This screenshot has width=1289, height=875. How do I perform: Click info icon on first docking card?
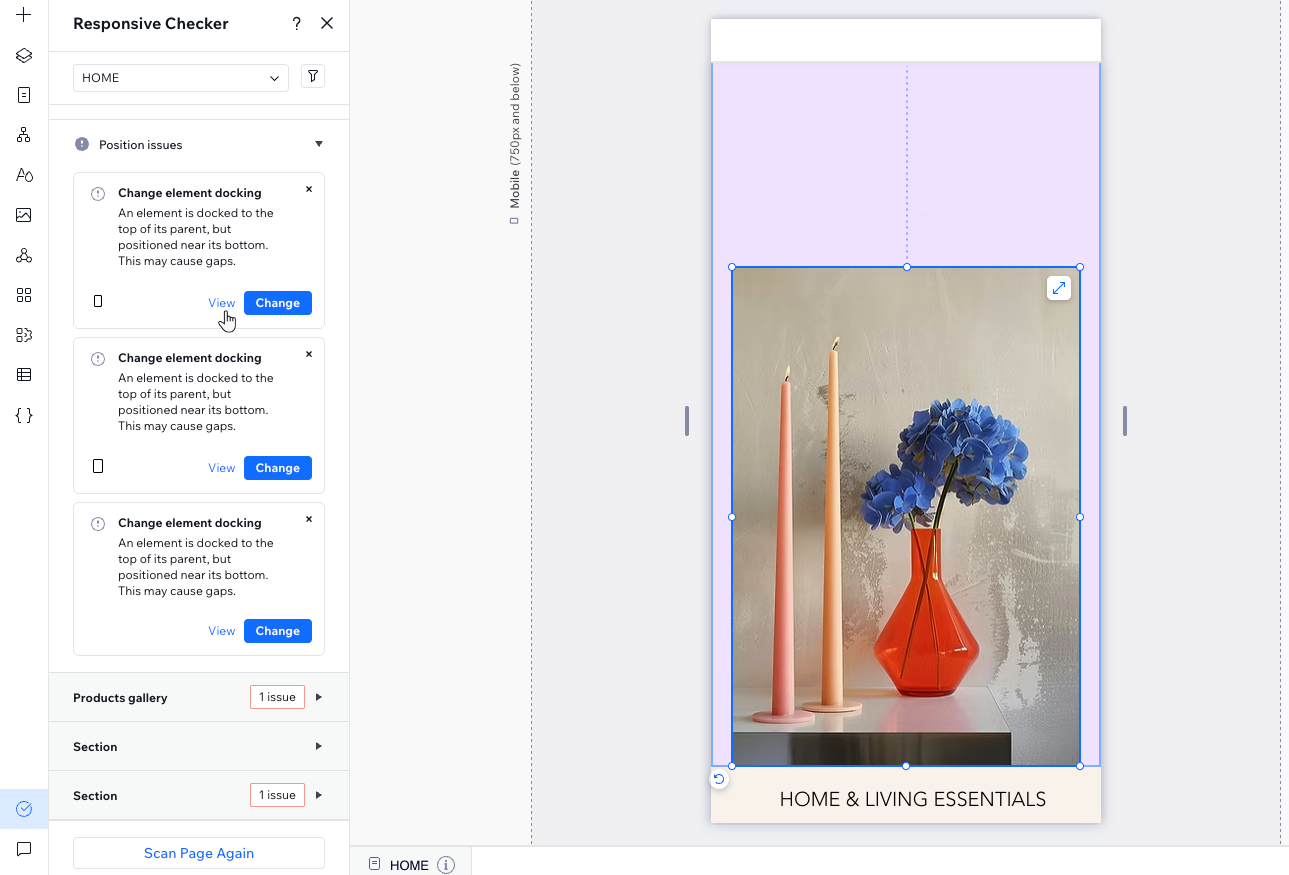(x=98, y=194)
